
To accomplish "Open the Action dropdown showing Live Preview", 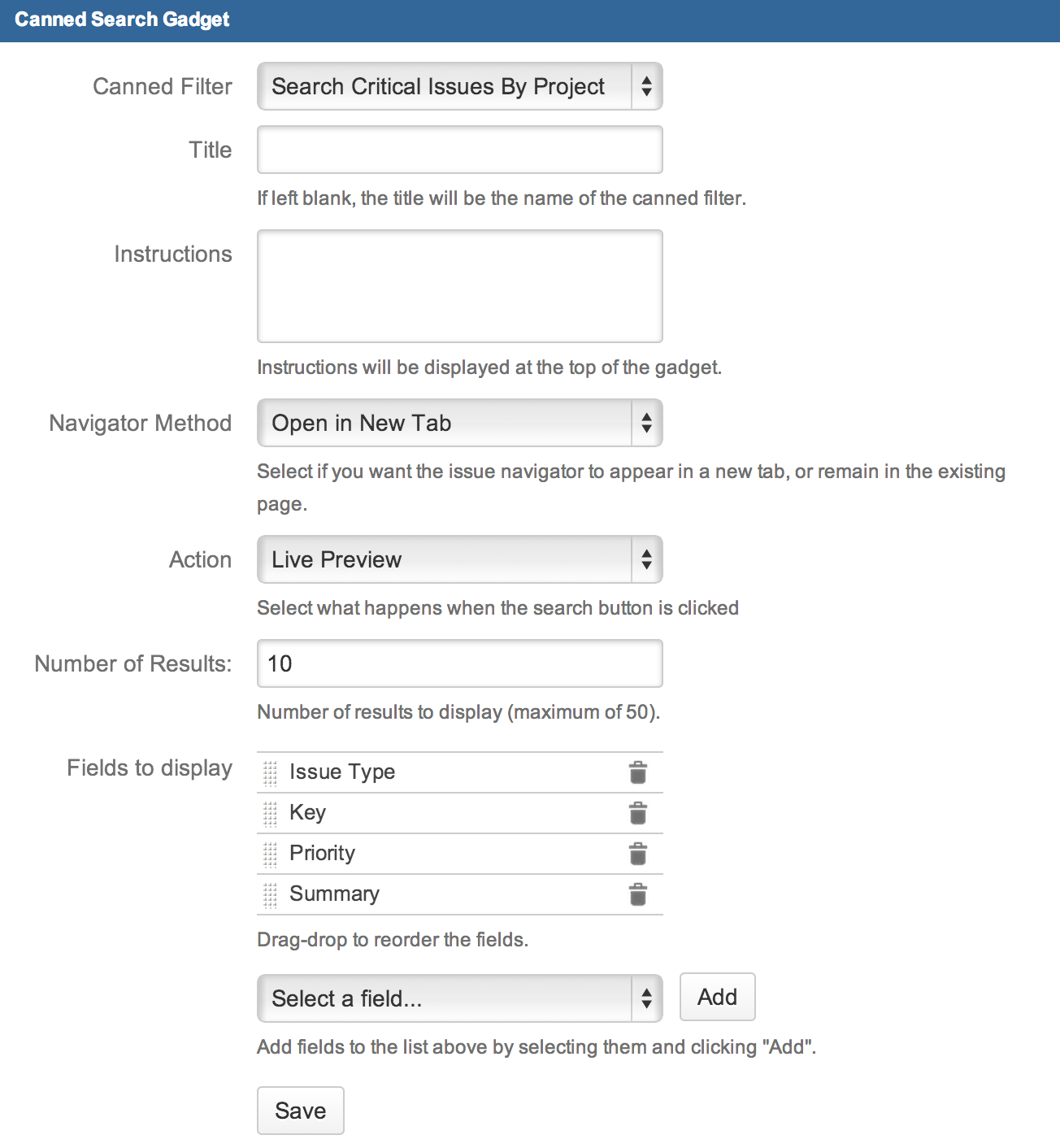I will [459, 559].
